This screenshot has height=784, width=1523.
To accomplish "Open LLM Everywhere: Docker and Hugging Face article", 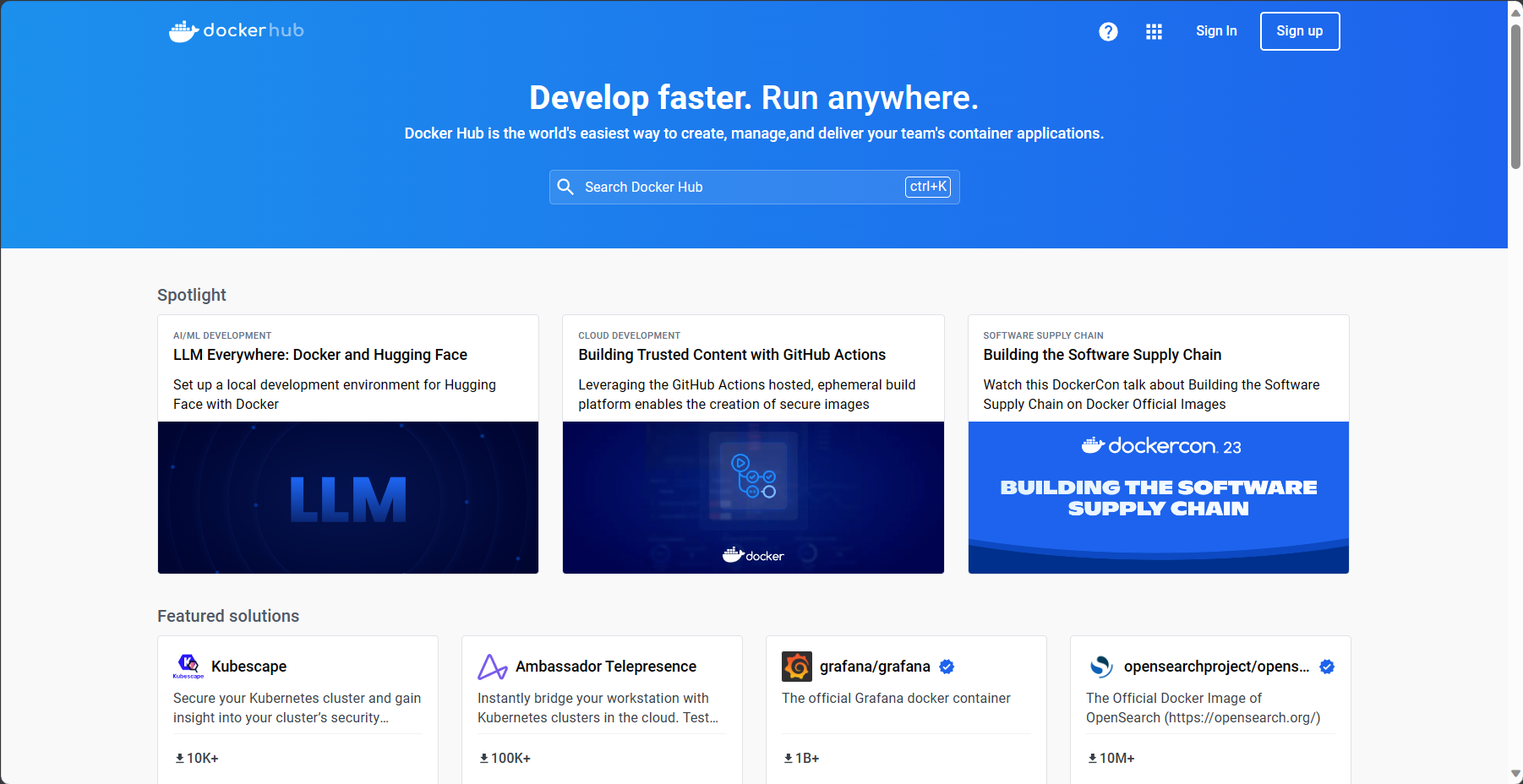I will [320, 355].
